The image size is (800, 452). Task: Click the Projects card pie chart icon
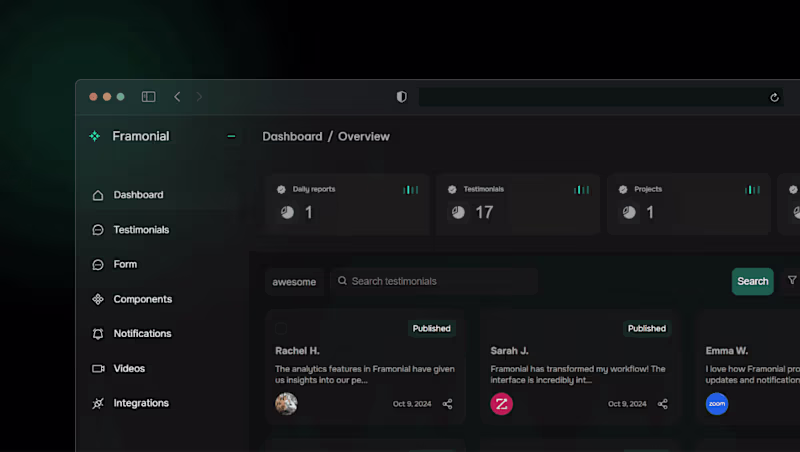[629, 212]
